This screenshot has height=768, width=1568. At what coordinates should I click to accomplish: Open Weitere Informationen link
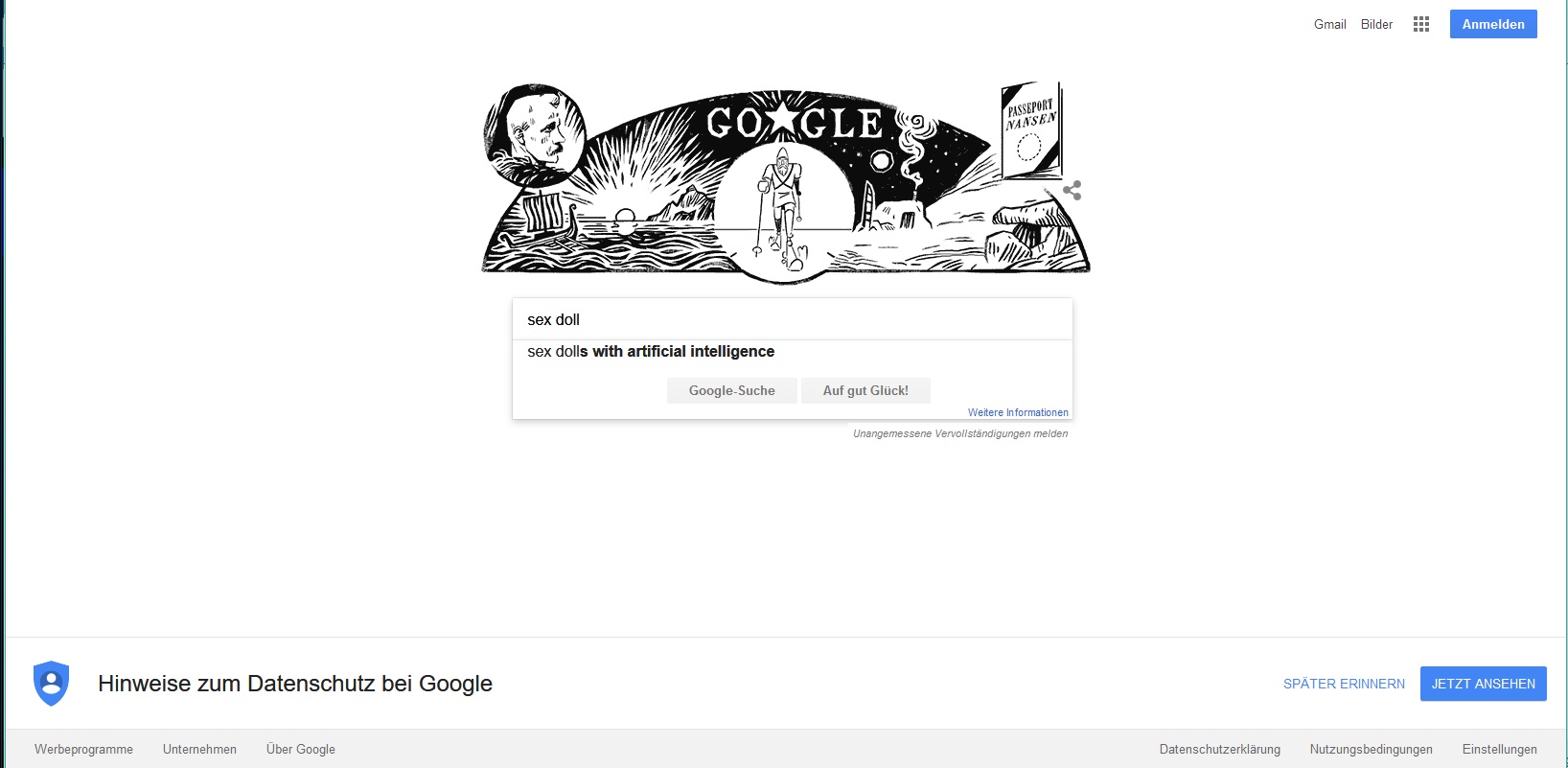point(1018,412)
